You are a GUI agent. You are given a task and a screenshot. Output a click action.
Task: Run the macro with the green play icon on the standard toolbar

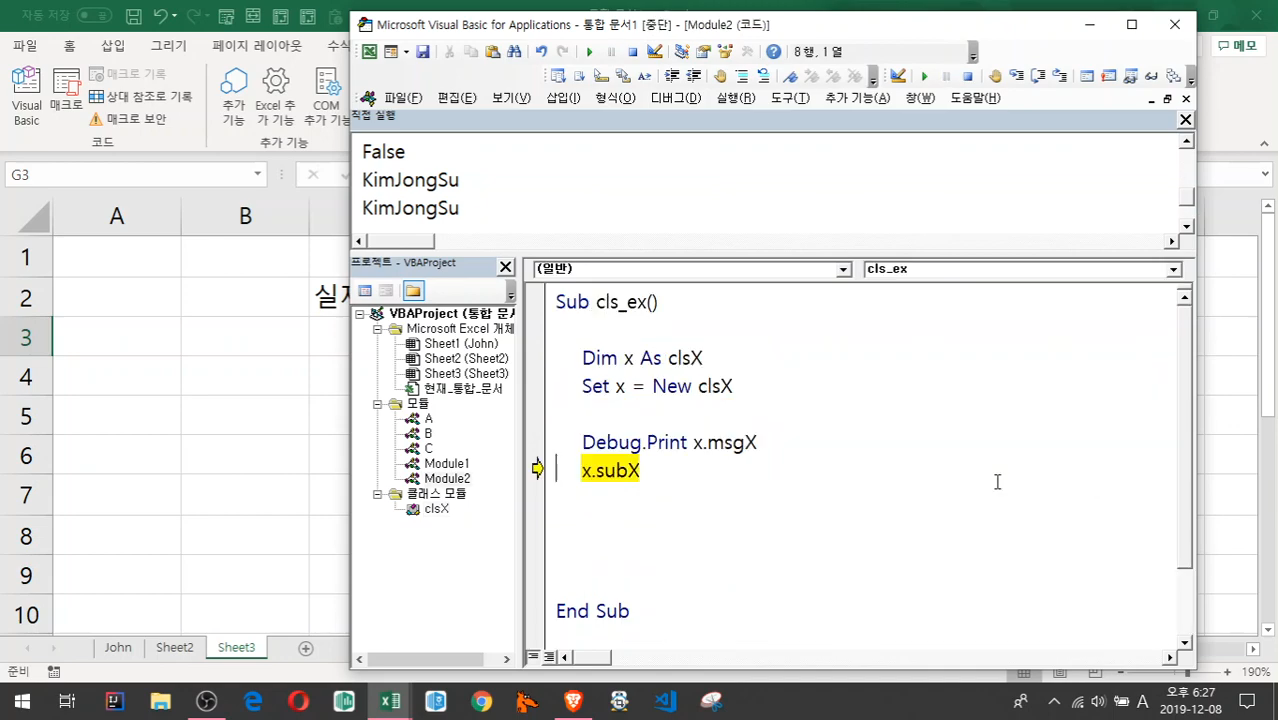(x=589, y=52)
